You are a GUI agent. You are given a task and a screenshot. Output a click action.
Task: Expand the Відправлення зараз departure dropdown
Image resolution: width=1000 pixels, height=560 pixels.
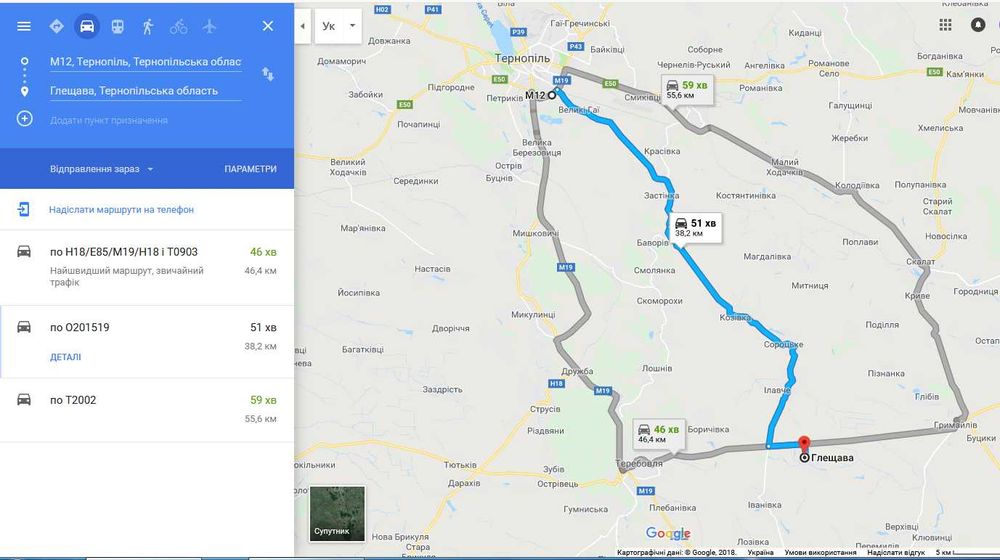[x=102, y=169]
